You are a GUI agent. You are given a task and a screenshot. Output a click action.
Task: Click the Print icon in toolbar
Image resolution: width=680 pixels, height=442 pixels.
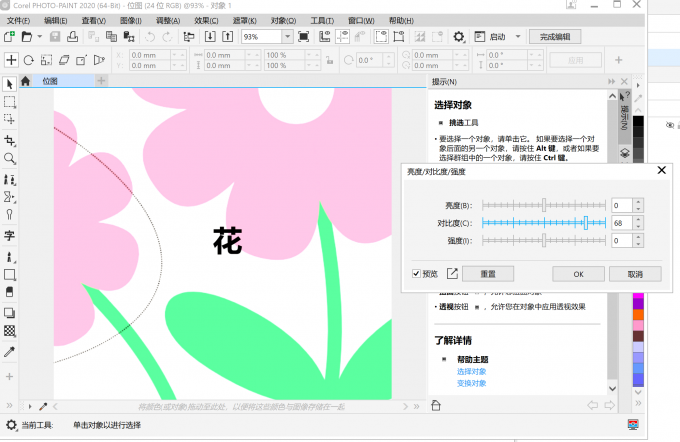[x=72, y=37]
